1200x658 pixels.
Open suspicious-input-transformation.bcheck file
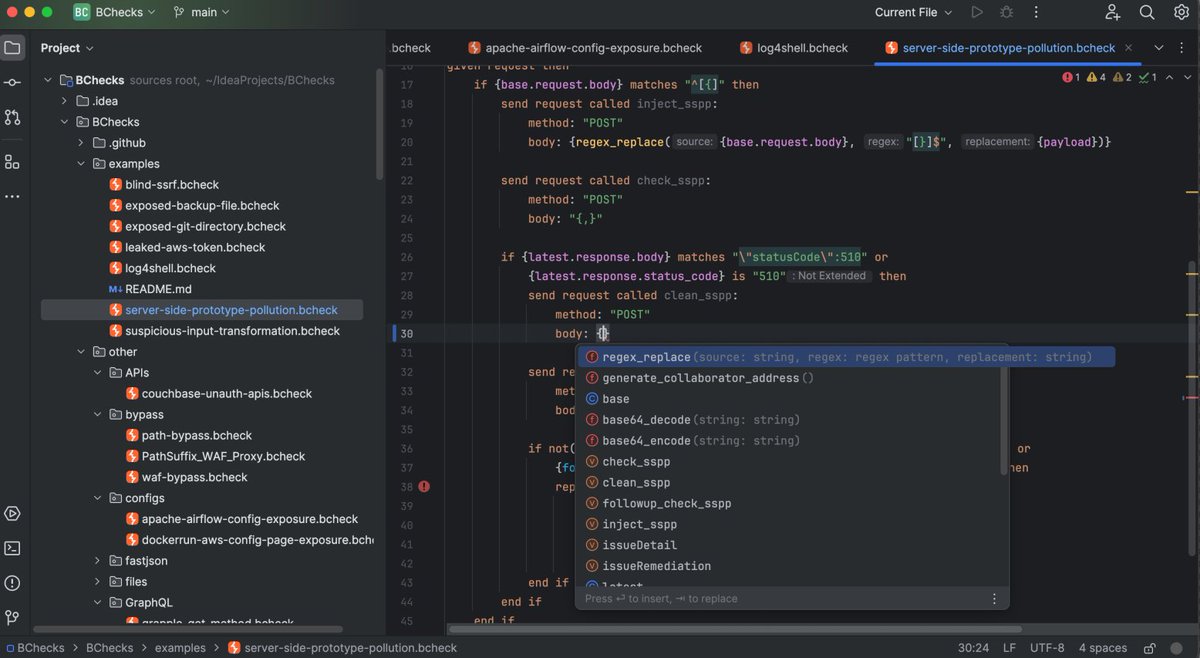click(x=232, y=331)
